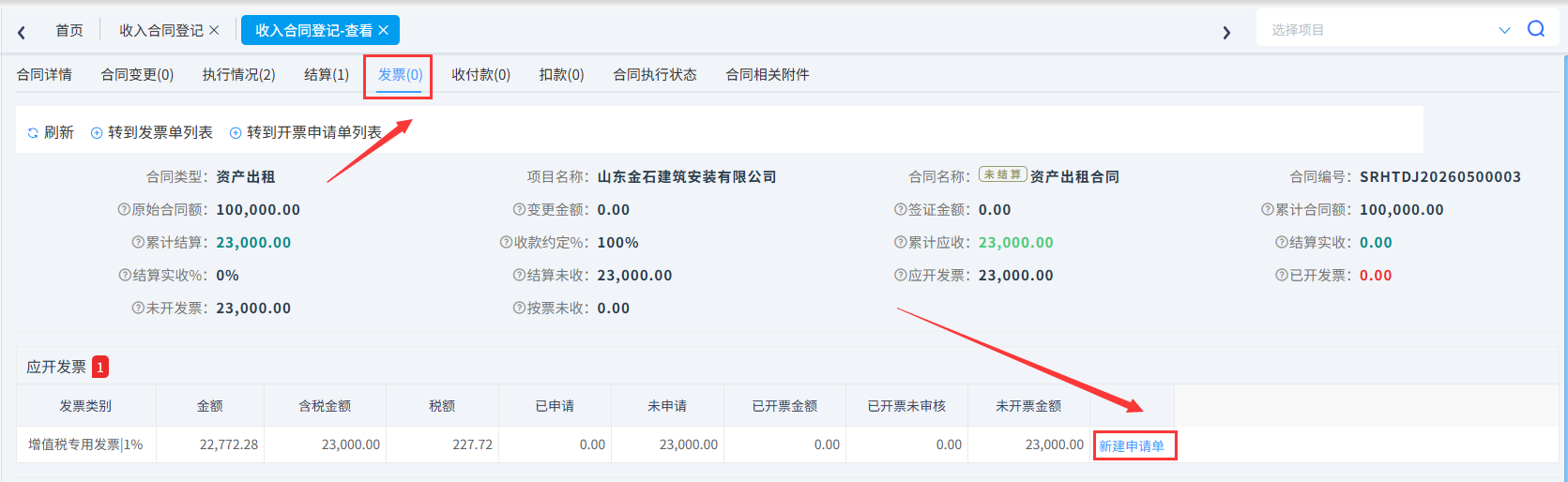Viewport: 1568px width, 482px height.
Task: Click the 未结算 status tag
Action: 1002,174
